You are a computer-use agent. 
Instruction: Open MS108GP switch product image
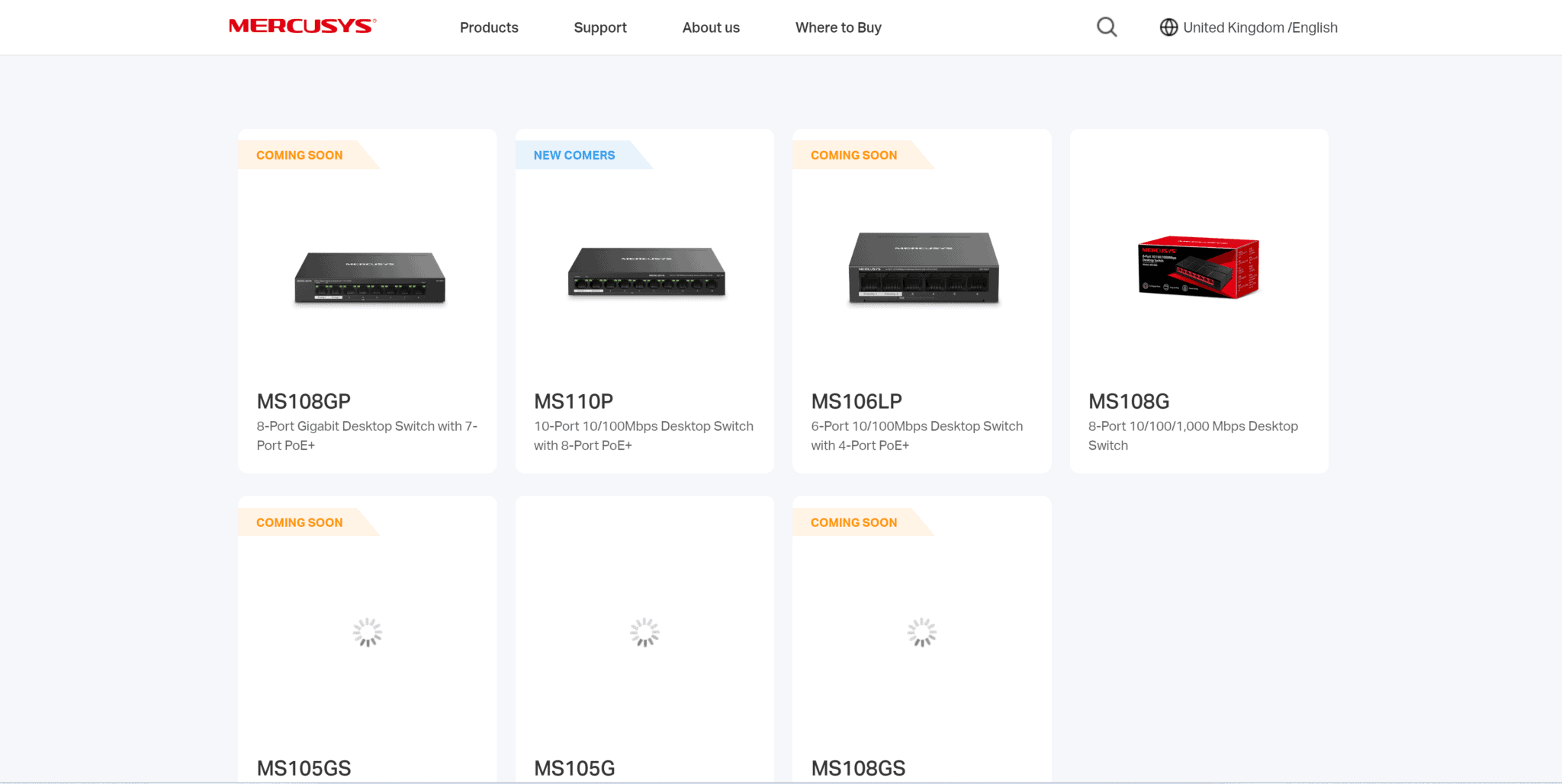pos(370,278)
